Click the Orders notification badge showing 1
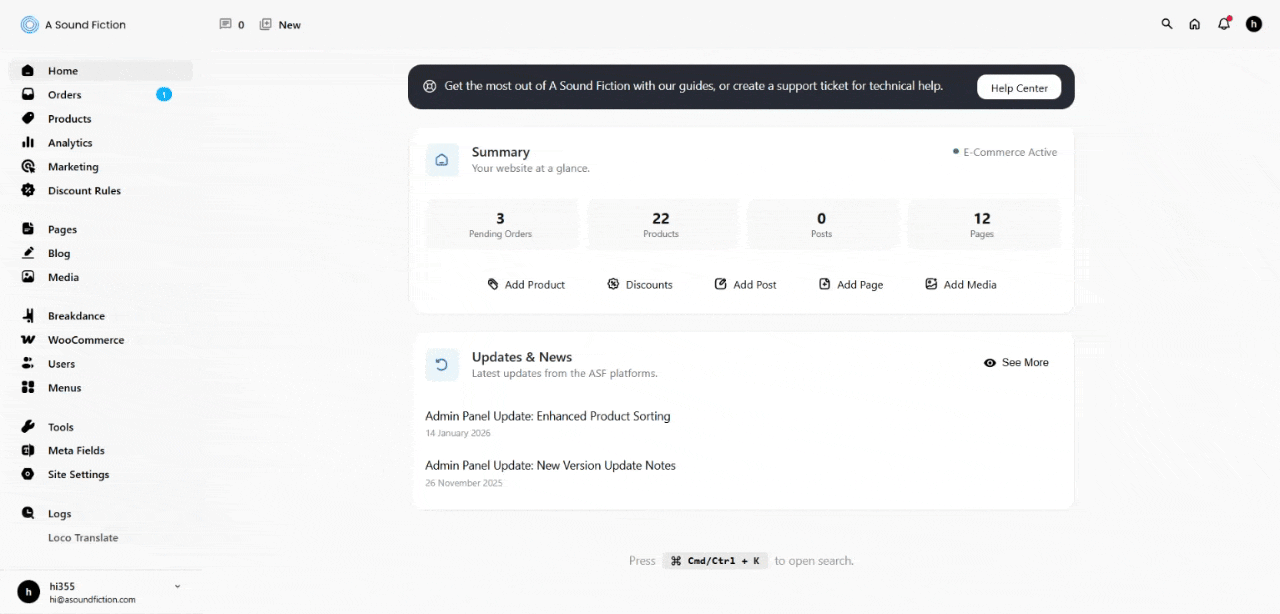This screenshot has height=614, width=1280. [x=164, y=94]
